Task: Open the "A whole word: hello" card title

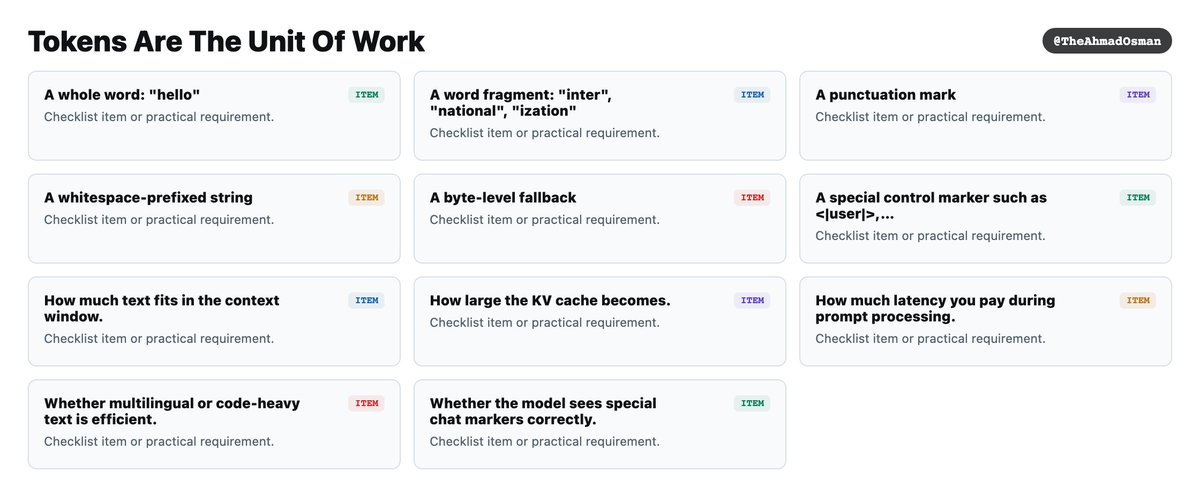Action: click(x=122, y=95)
